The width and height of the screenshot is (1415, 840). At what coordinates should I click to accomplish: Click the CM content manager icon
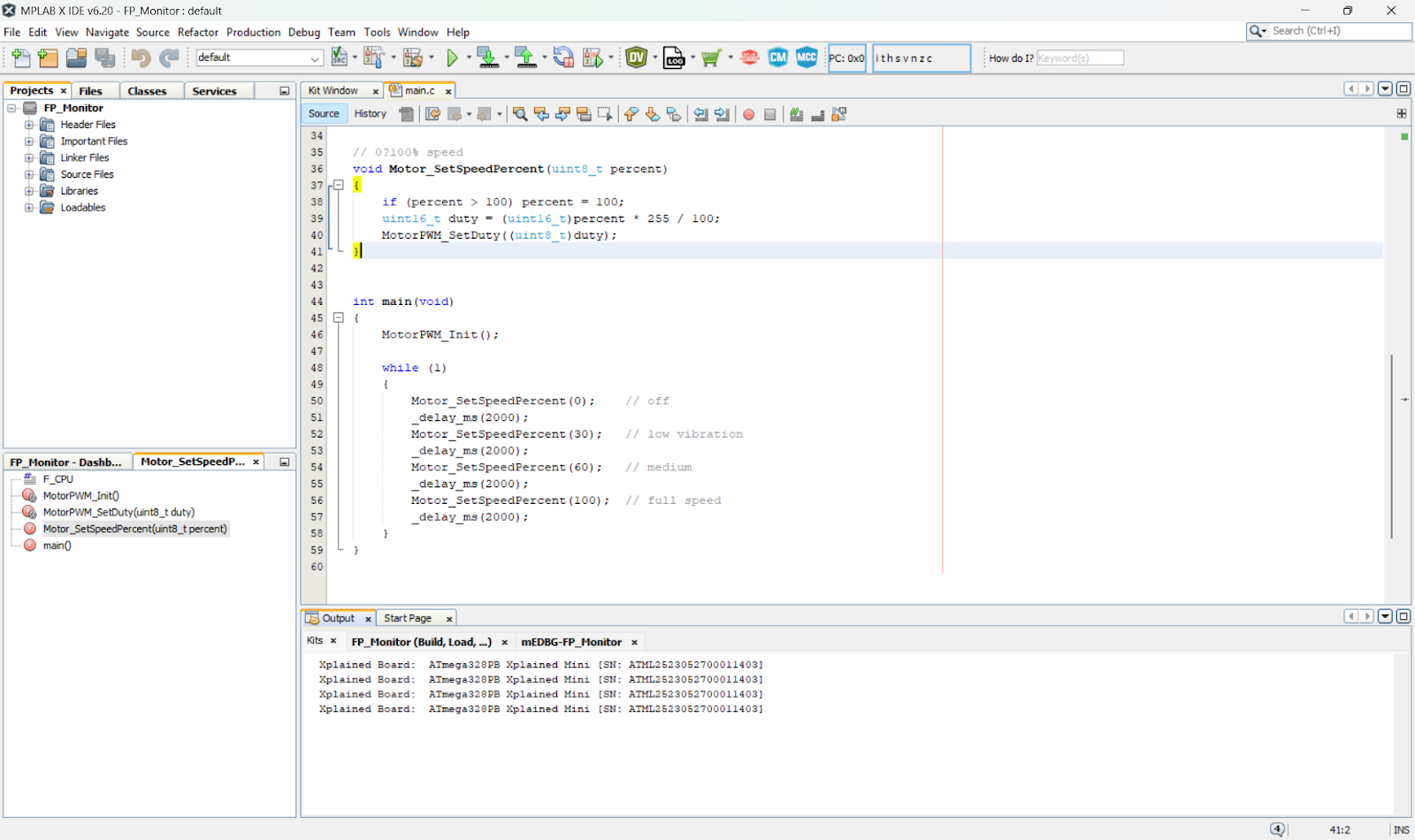coord(778,58)
